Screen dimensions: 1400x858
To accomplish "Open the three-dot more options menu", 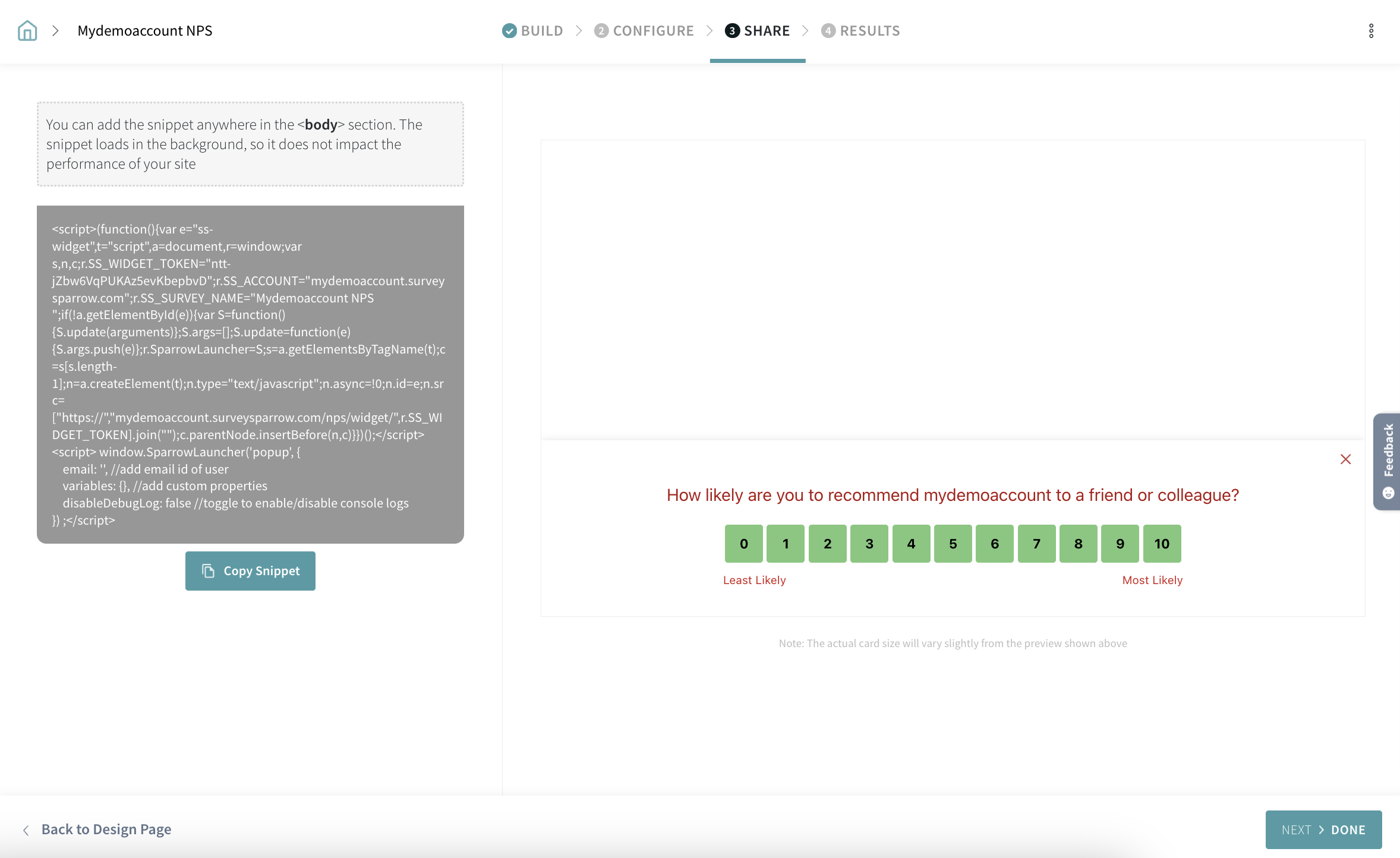I will click(1371, 31).
